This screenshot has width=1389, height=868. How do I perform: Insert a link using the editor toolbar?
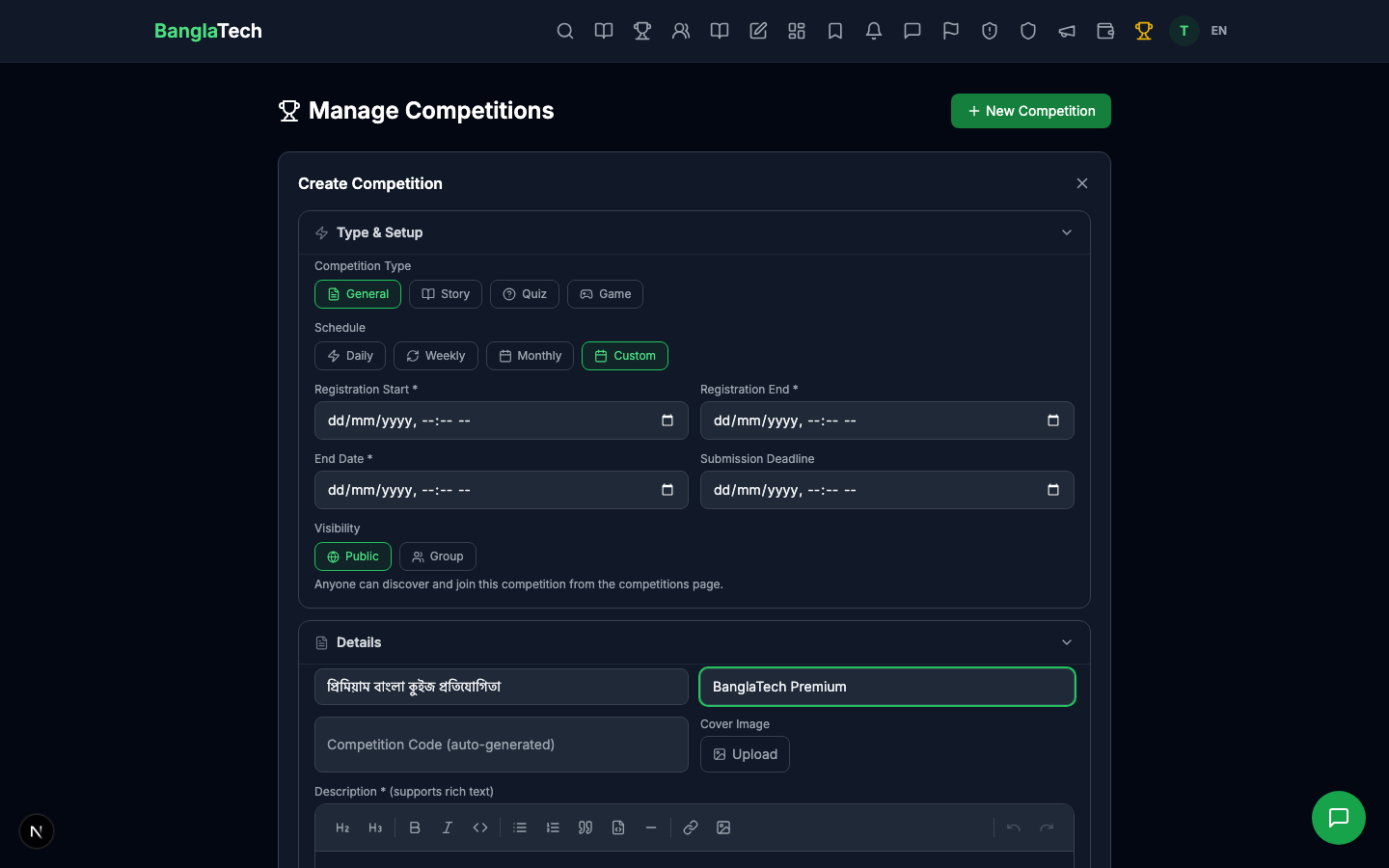coord(691,827)
